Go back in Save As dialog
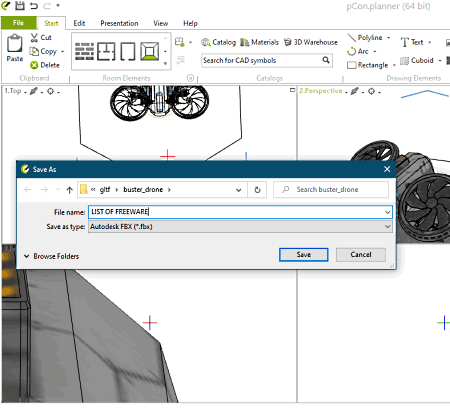The height and width of the screenshot is (414, 450). 28,190
